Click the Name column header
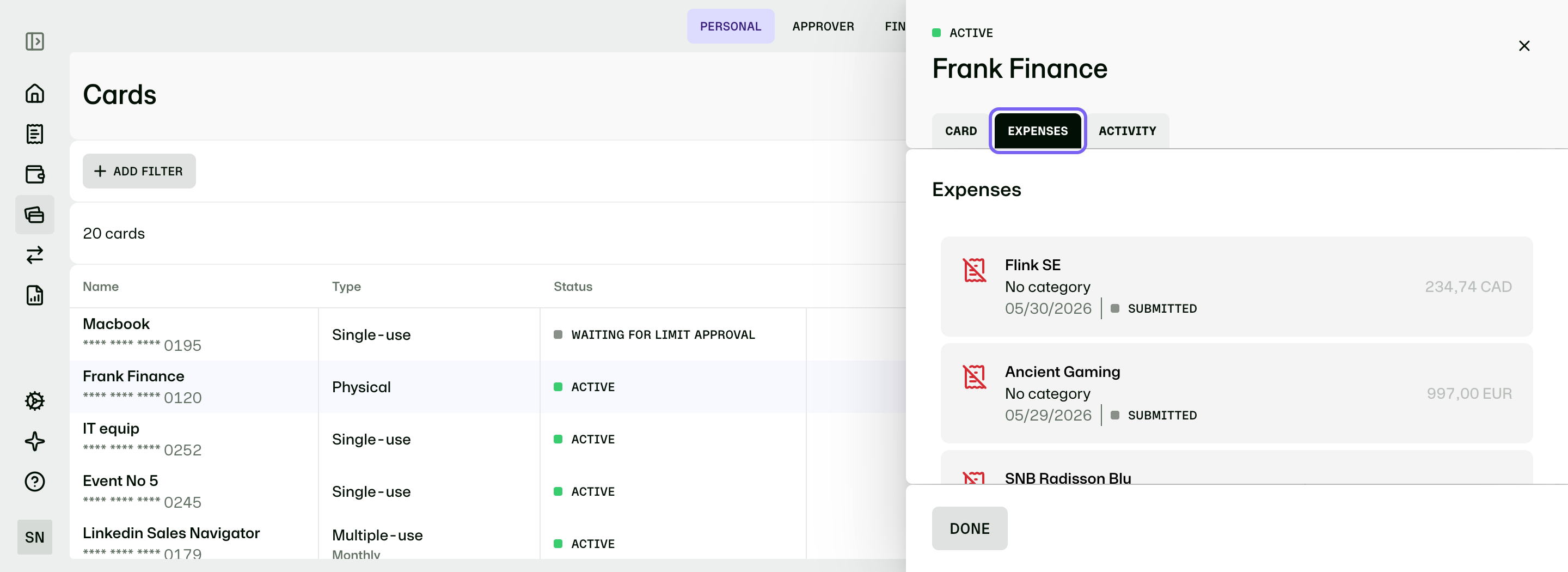This screenshot has height=572, width=1568. (x=100, y=287)
